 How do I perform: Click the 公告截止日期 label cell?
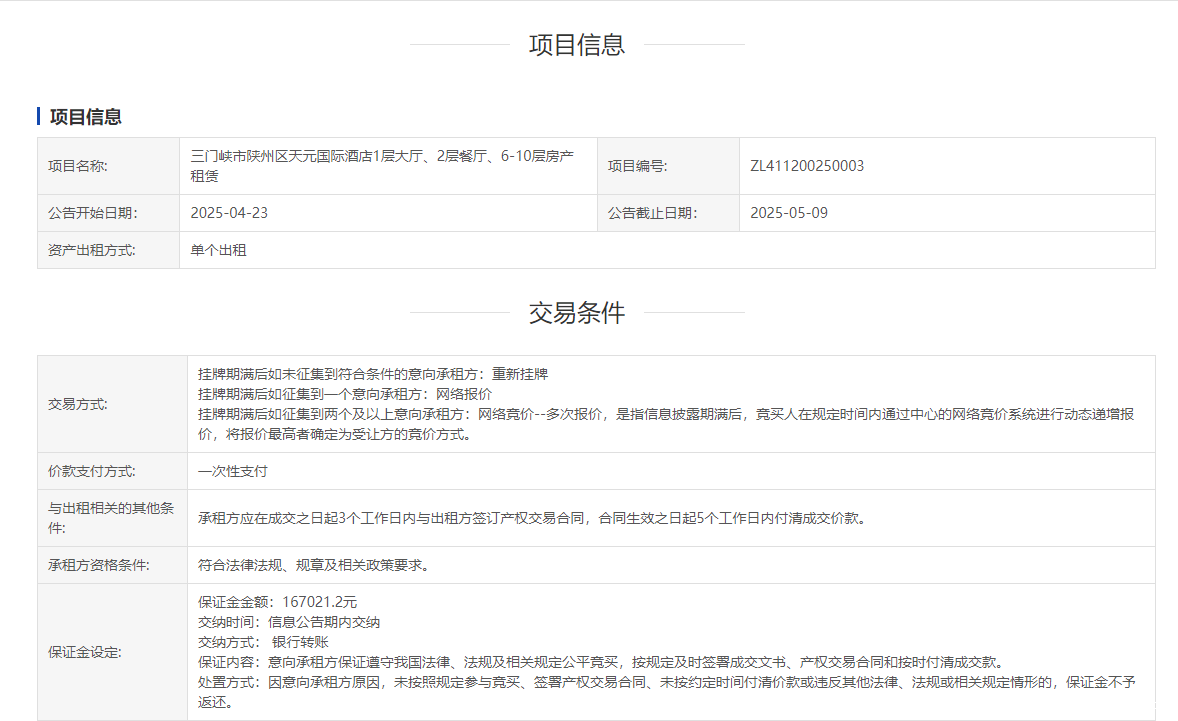coord(652,213)
